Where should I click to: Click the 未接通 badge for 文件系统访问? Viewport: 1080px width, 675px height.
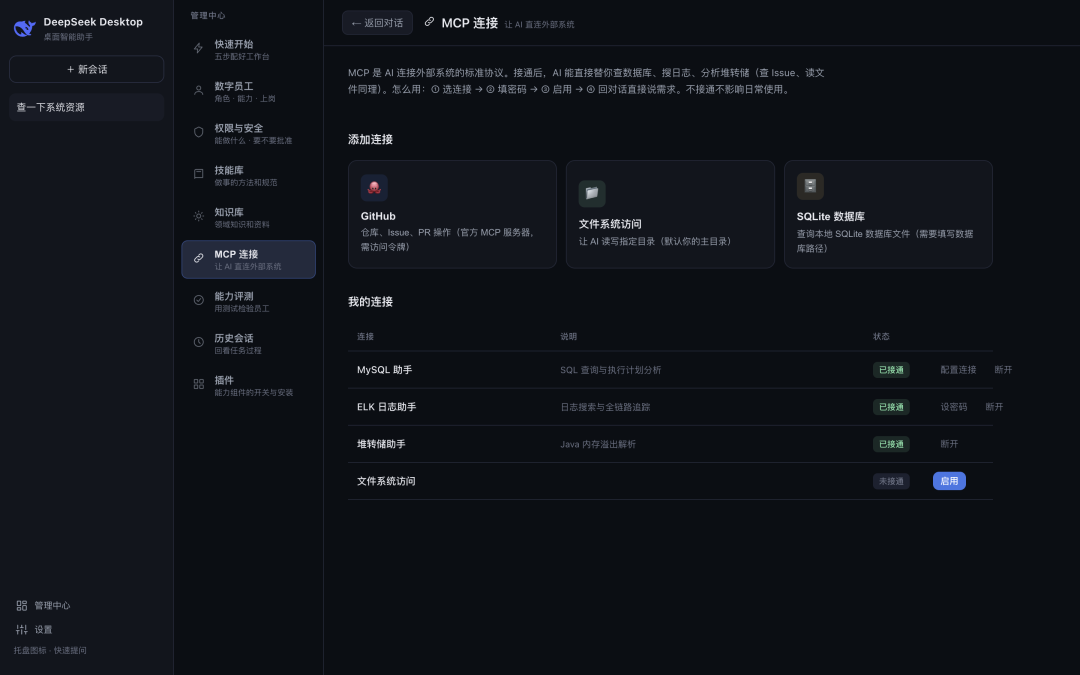(x=891, y=481)
